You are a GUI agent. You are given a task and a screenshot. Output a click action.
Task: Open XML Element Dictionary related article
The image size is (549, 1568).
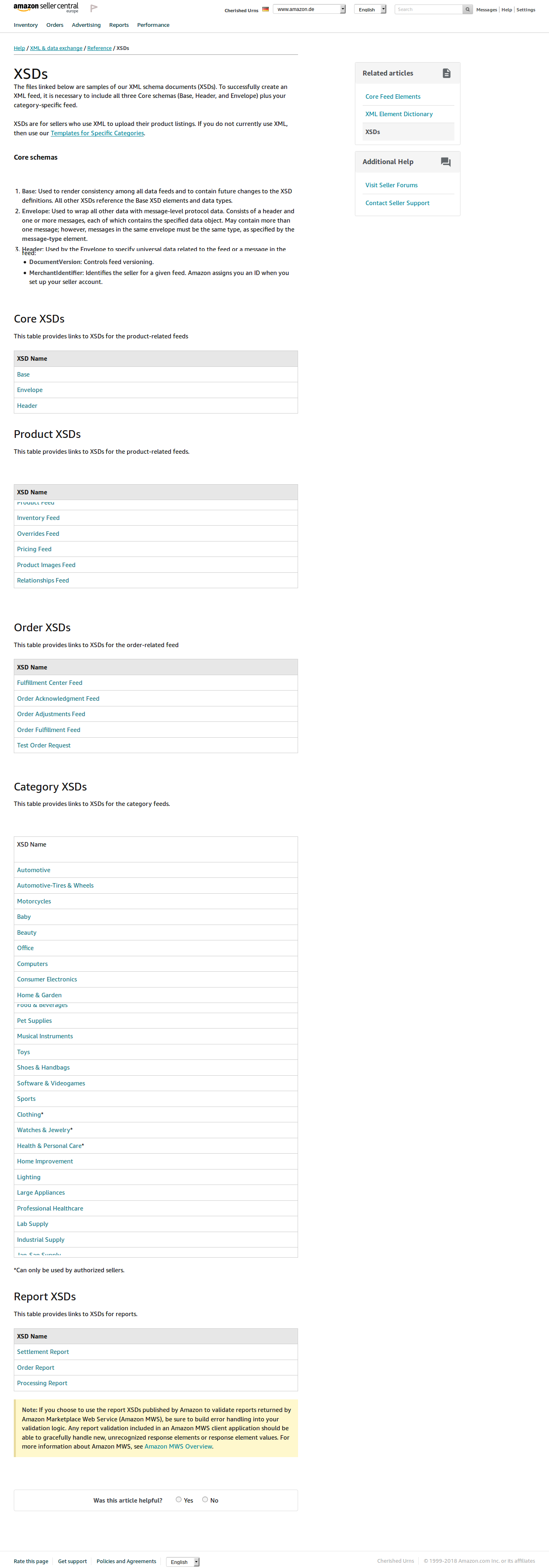pyautogui.click(x=399, y=114)
